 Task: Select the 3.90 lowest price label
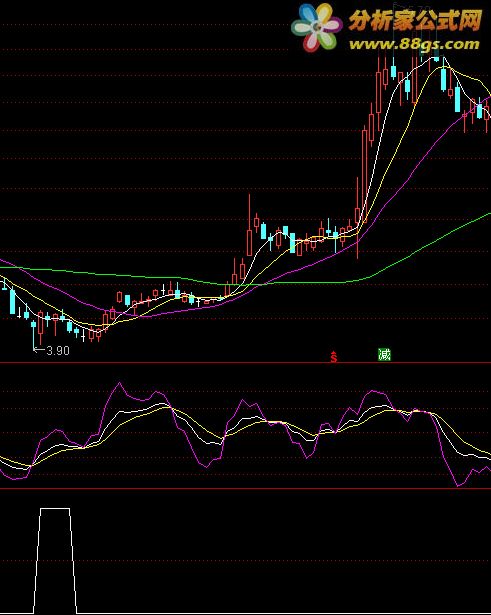pyautogui.click(x=58, y=351)
